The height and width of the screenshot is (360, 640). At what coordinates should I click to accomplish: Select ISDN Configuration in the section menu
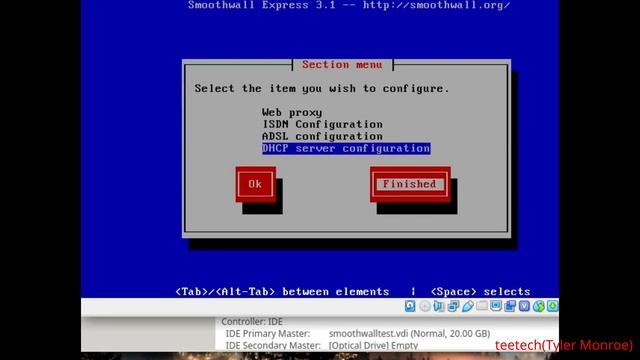coord(322,124)
